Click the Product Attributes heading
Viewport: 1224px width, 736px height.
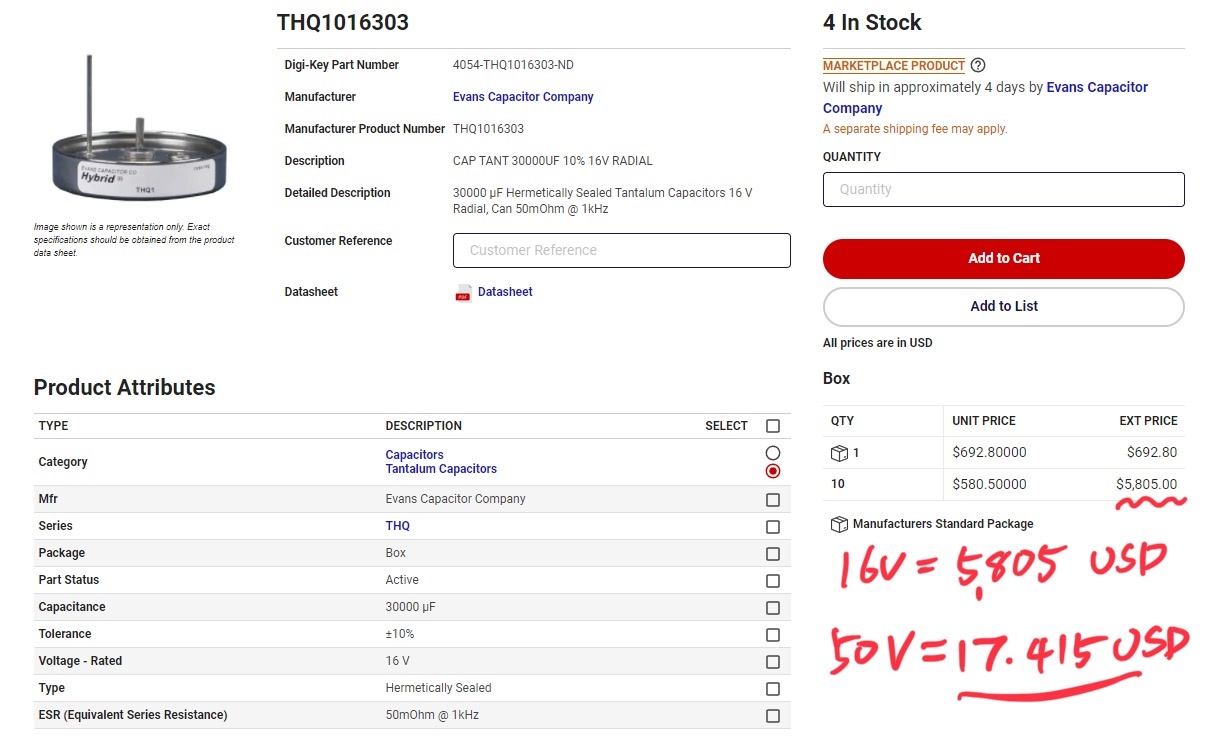(125, 388)
